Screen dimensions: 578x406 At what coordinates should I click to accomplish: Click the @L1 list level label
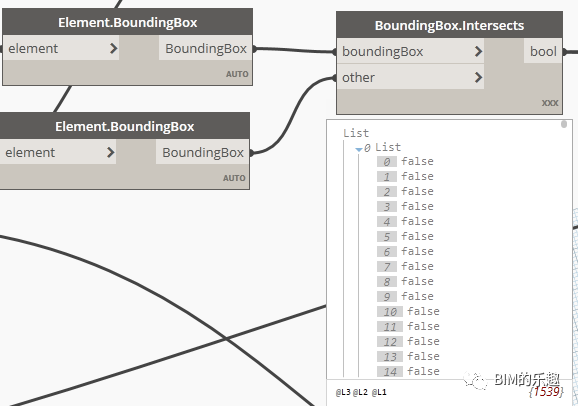coord(379,392)
